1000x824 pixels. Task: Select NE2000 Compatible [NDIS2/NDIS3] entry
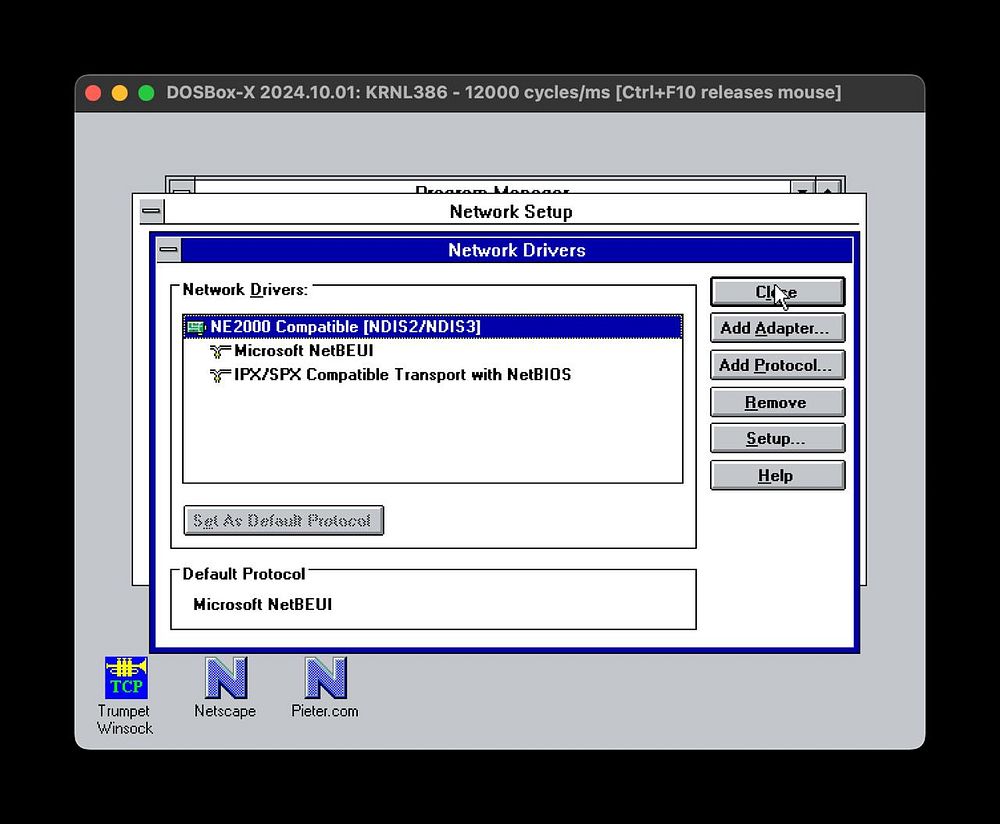(x=432, y=327)
